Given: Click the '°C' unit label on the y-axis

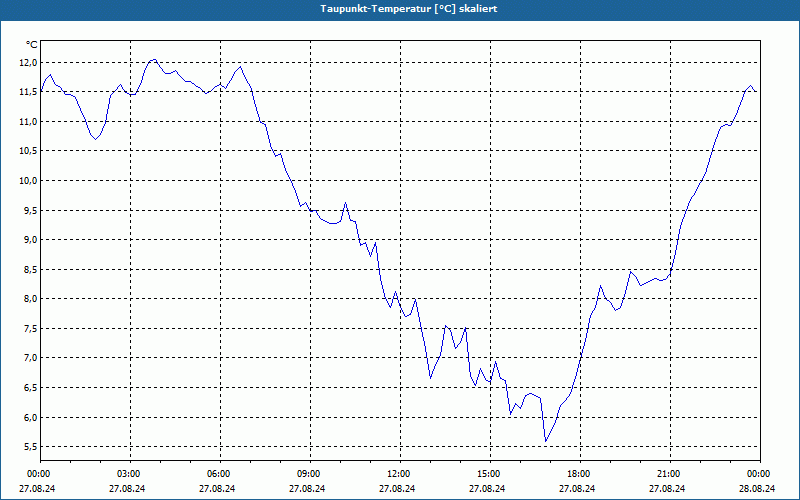Looking at the screenshot, I should tap(32, 45).
